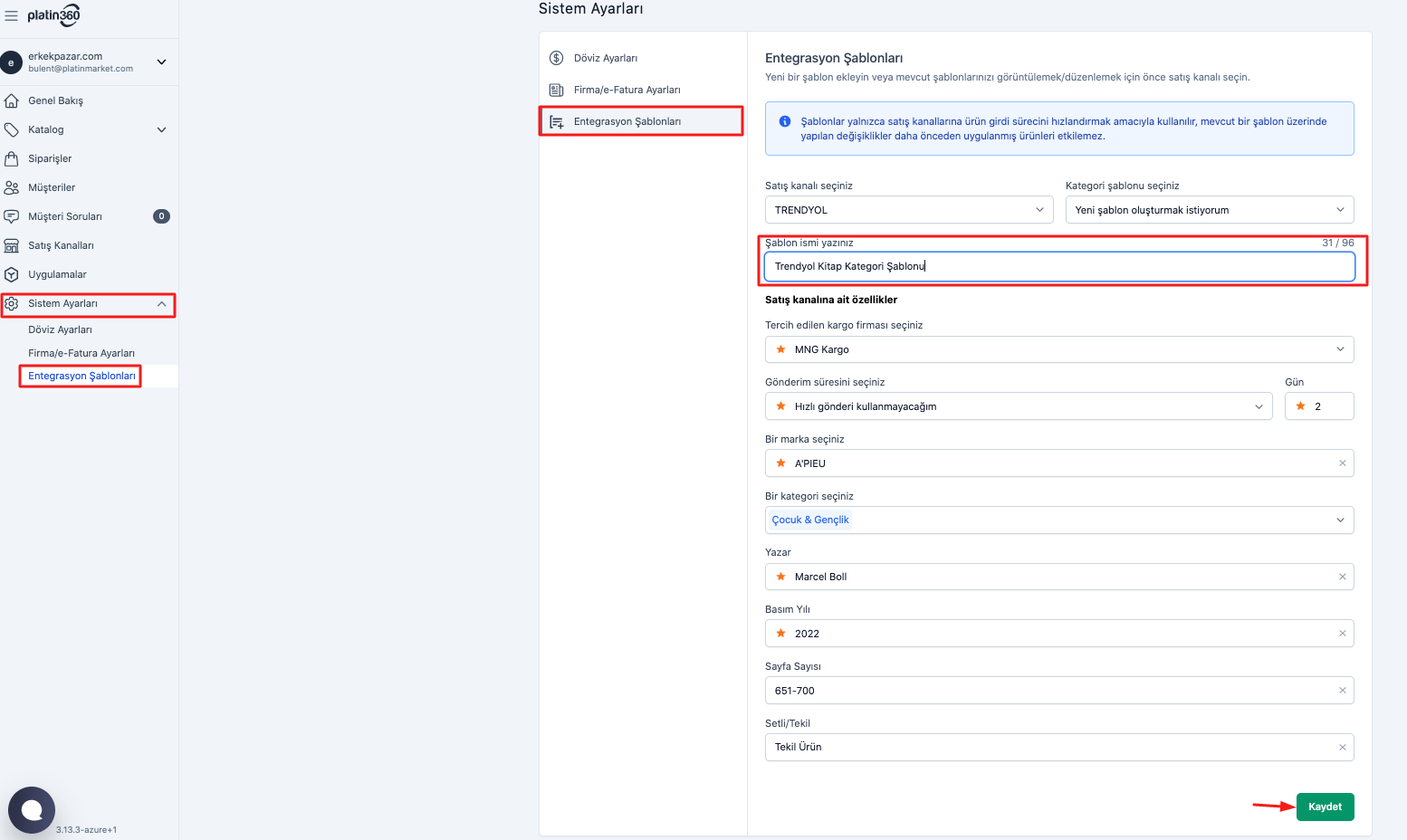This screenshot has height=840, width=1407.
Task: Click the Şablon ismi text field
Action: pos(1059,266)
